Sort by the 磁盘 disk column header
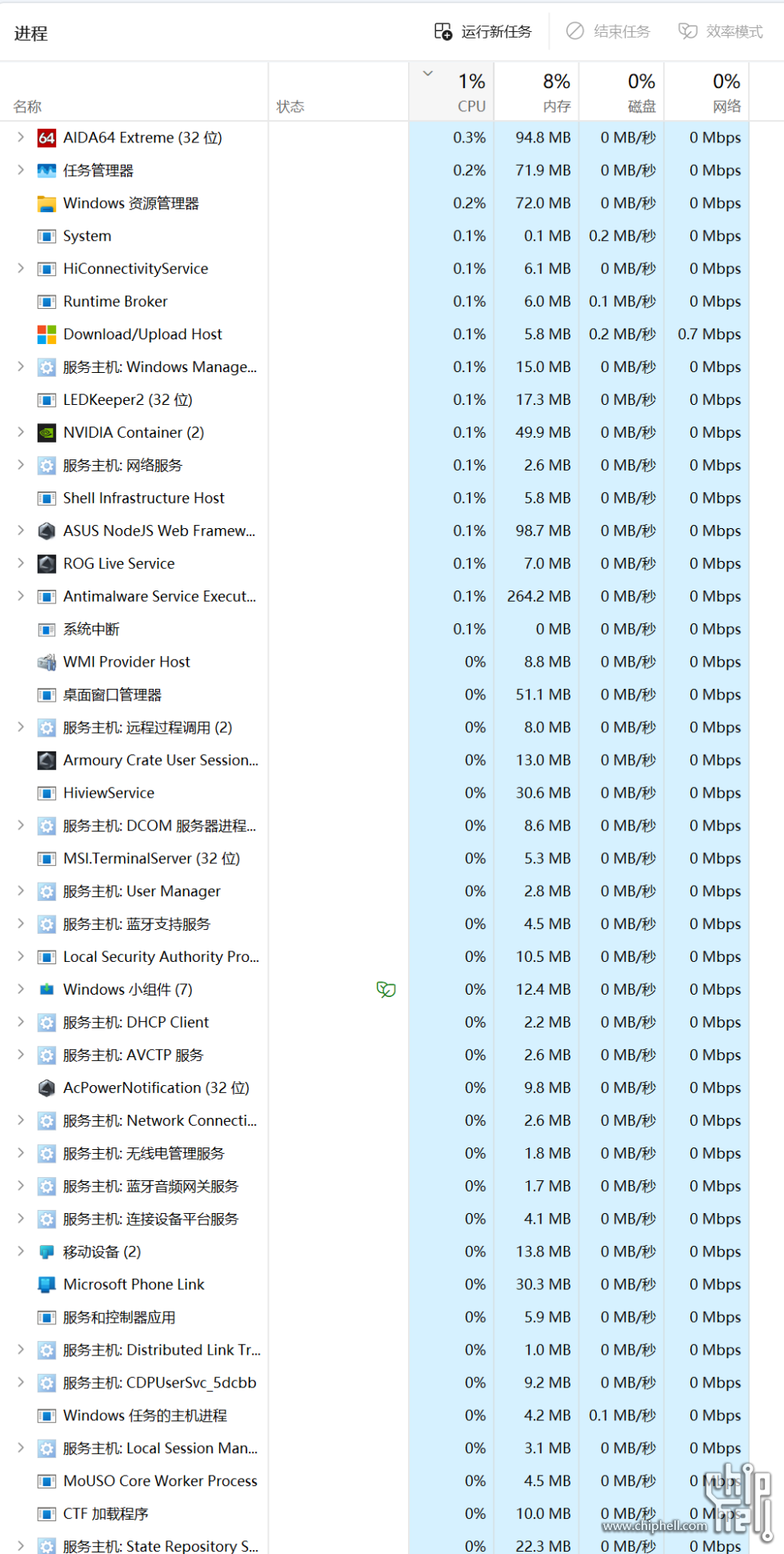The image size is (784, 1554). click(622, 92)
